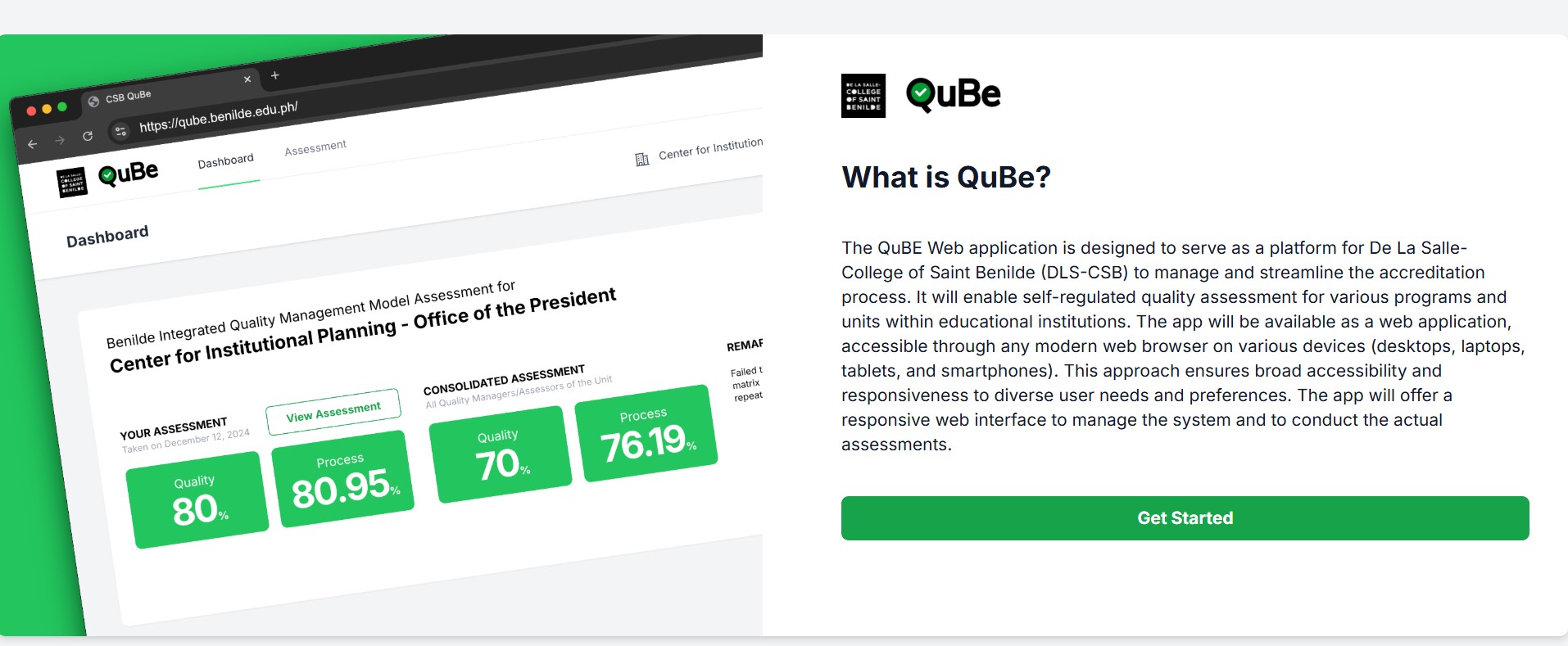Click the red traffic light dot
The width and height of the screenshot is (1568, 646).
pyautogui.click(x=32, y=111)
